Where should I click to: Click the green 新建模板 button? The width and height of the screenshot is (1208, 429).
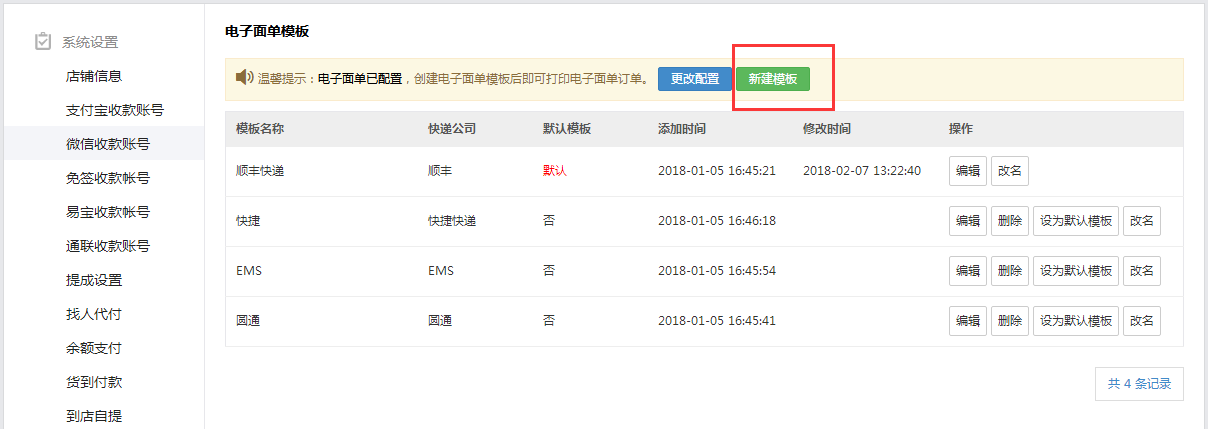coord(773,79)
